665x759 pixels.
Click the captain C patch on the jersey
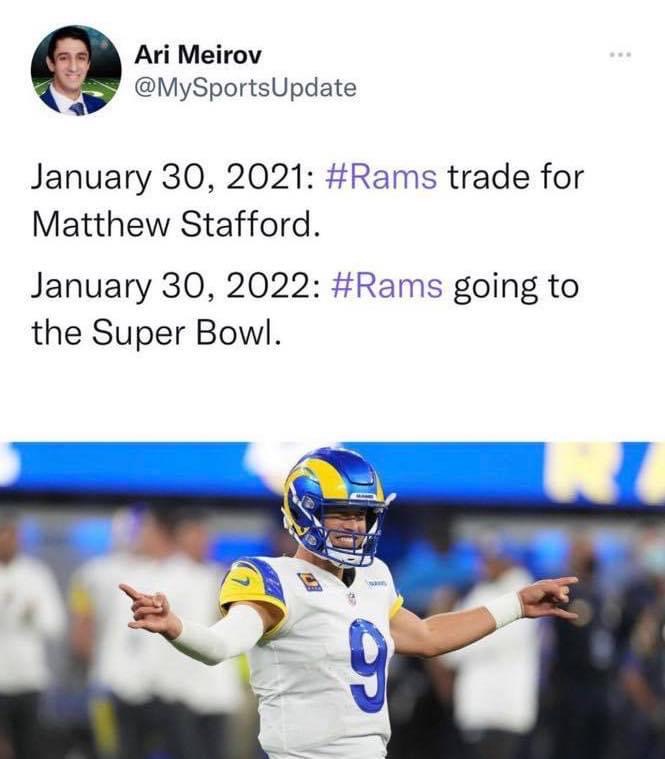pos(309,581)
